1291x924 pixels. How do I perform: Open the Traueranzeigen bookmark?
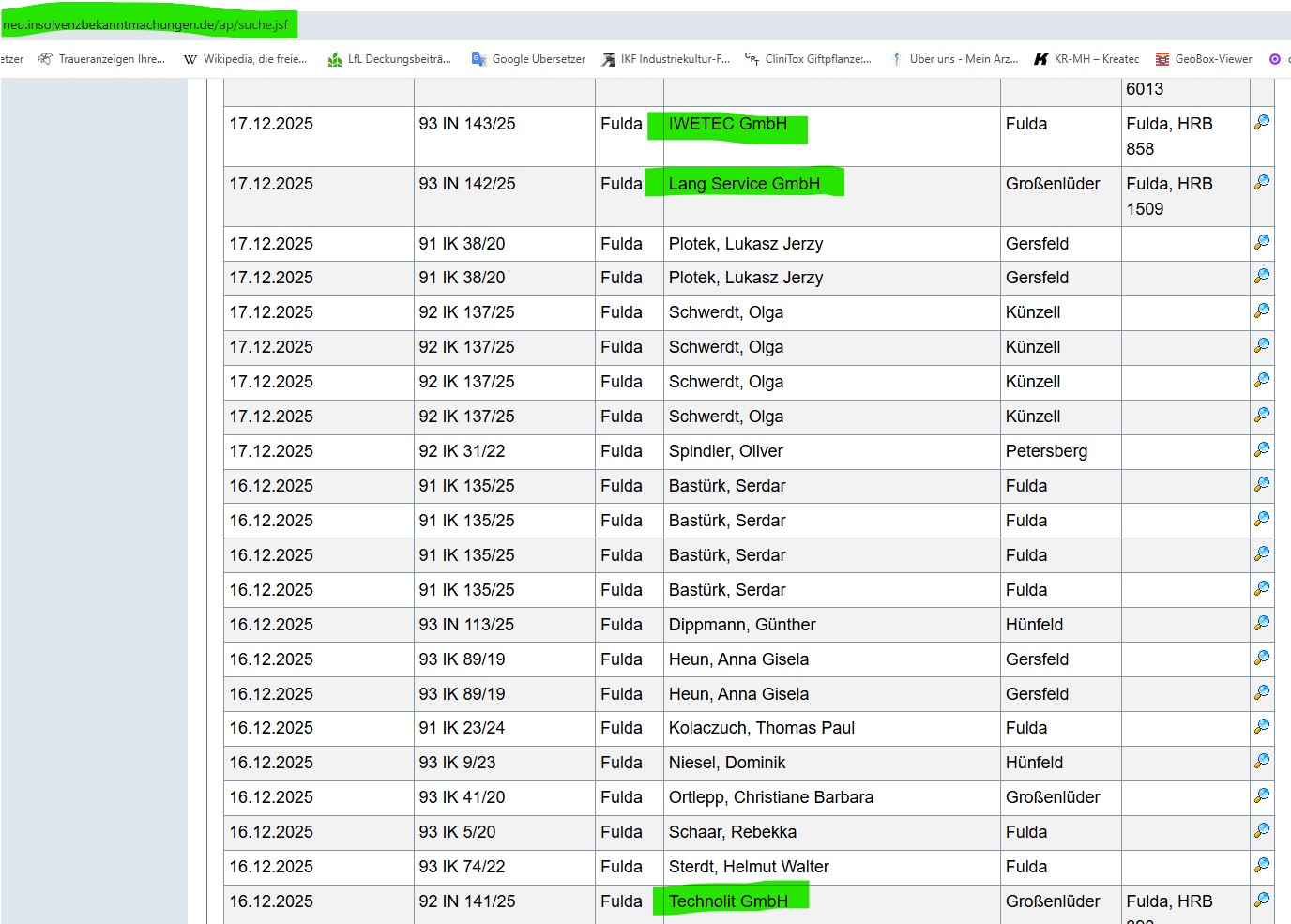tap(101, 59)
